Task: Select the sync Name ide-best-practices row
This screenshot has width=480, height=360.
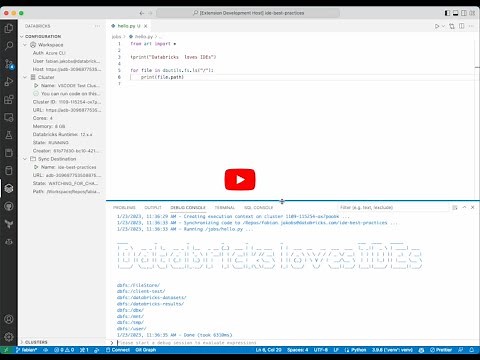Action: (62, 167)
